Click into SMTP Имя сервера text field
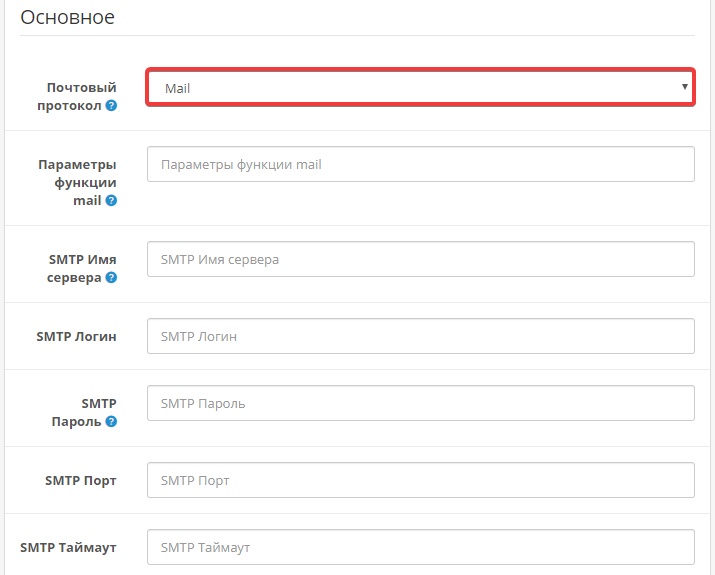Viewport: 715px width, 575px height. pos(420,259)
